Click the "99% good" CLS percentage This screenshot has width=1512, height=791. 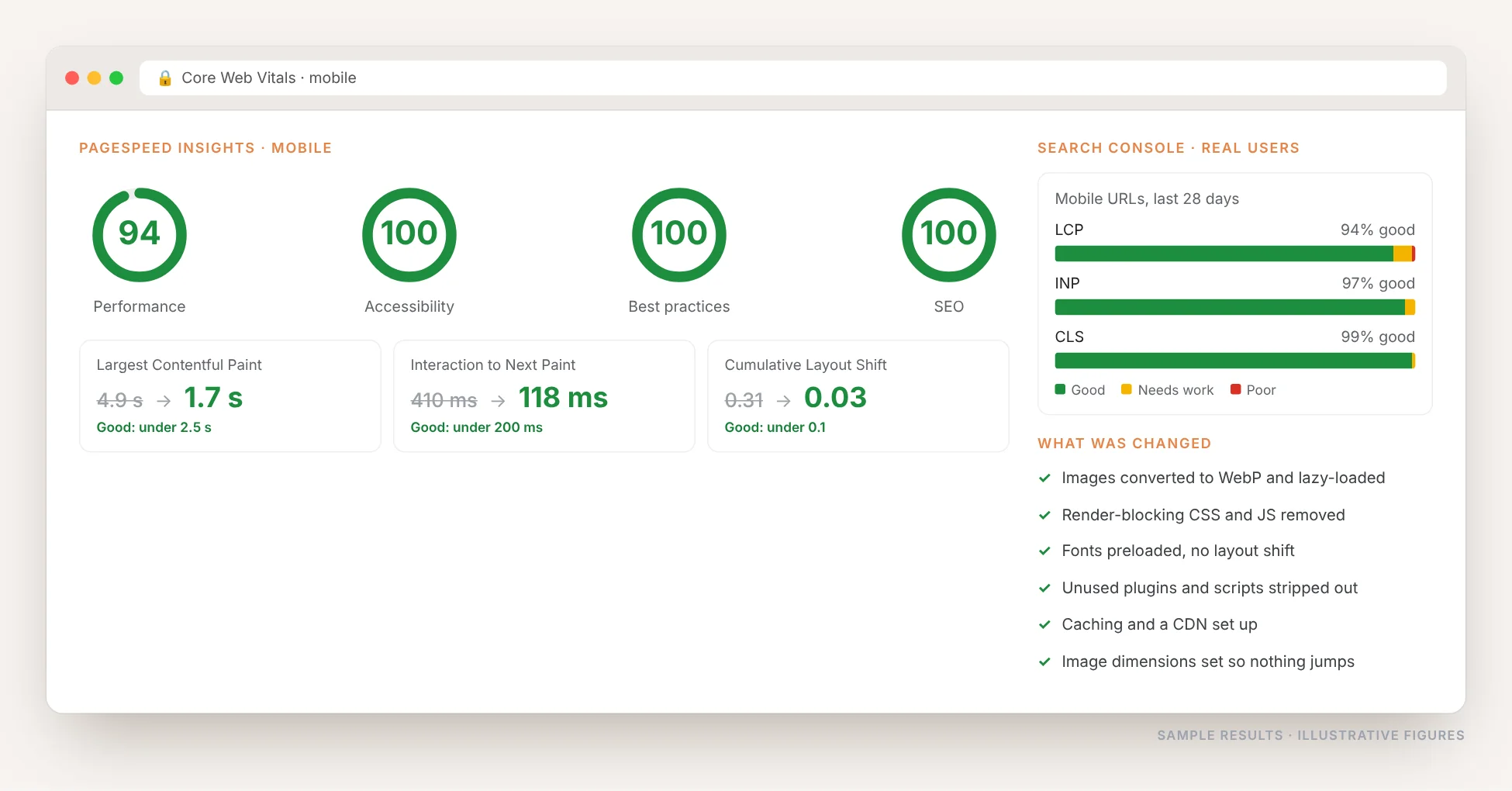[1378, 337]
